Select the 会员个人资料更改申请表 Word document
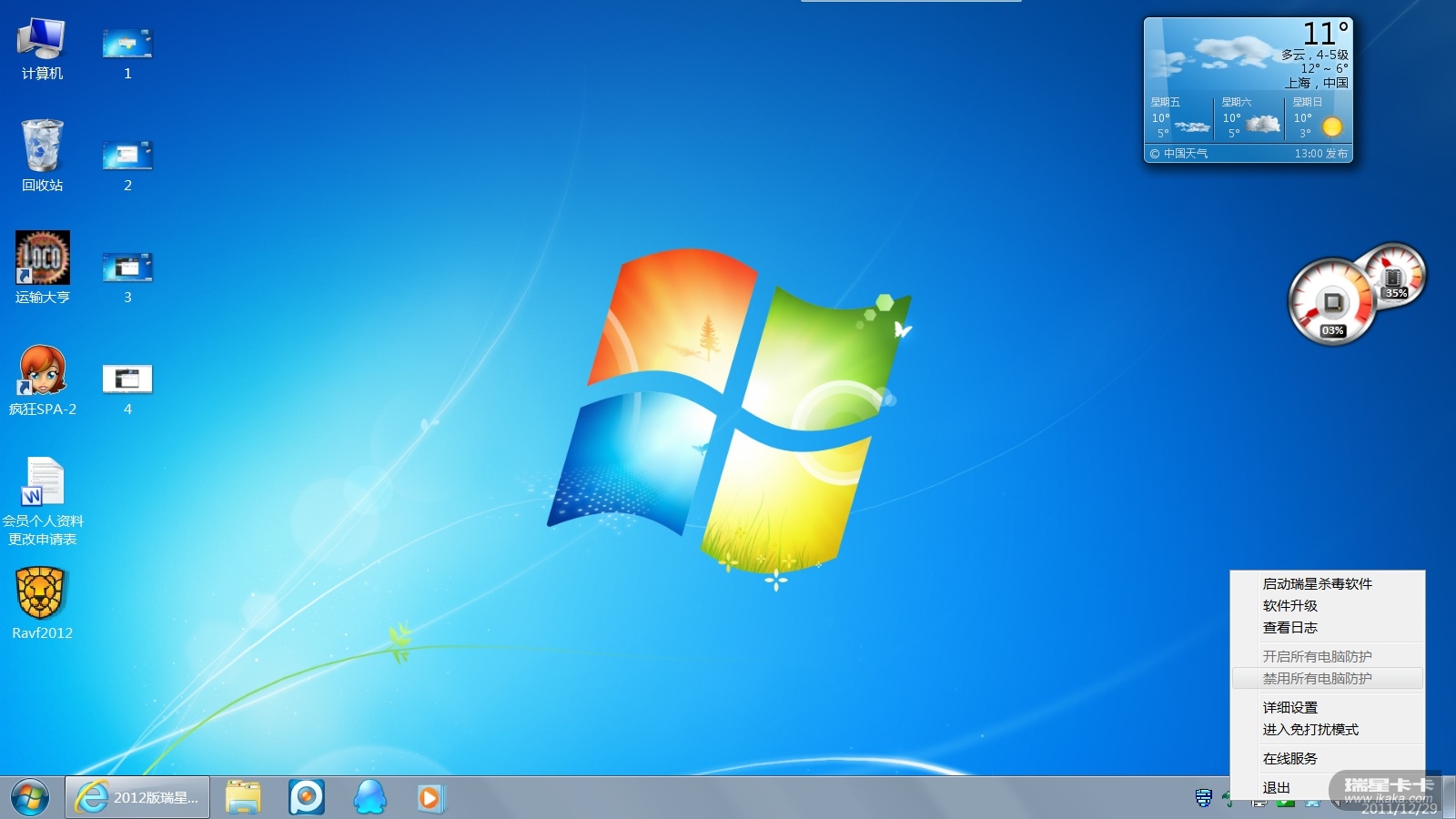 pyautogui.click(x=42, y=500)
